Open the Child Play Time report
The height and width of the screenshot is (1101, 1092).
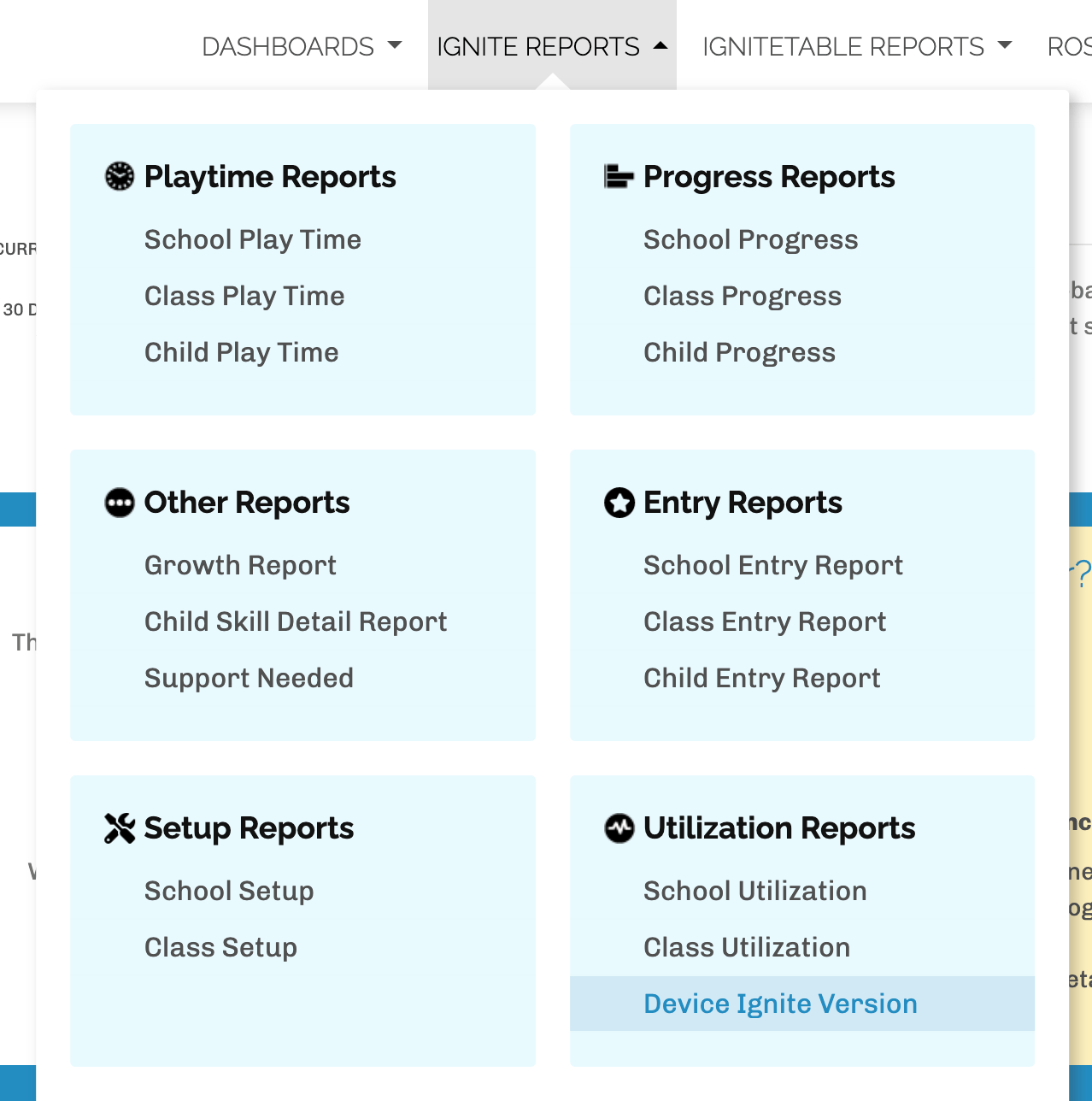241,352
